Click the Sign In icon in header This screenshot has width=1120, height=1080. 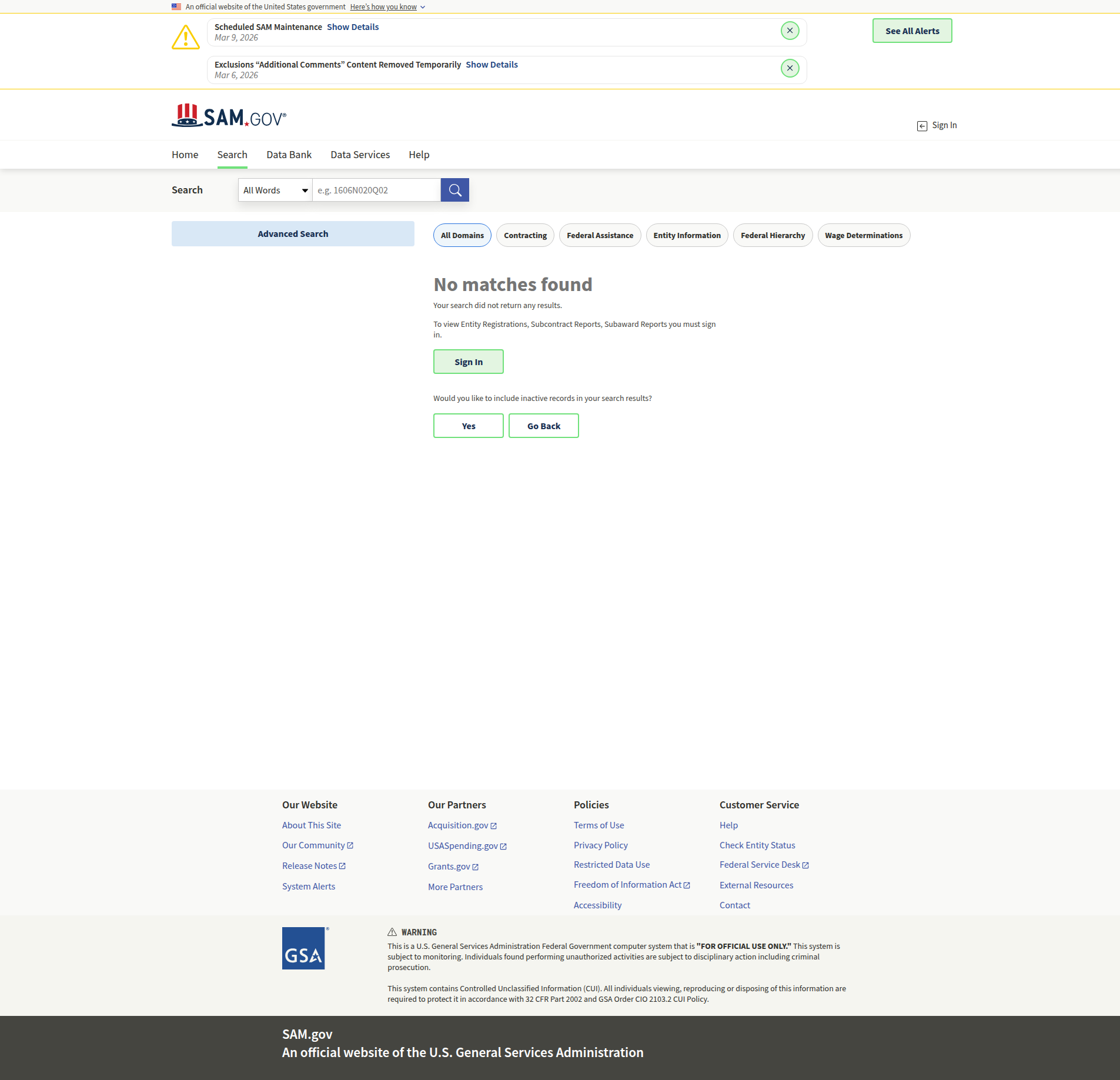[922, 126]
